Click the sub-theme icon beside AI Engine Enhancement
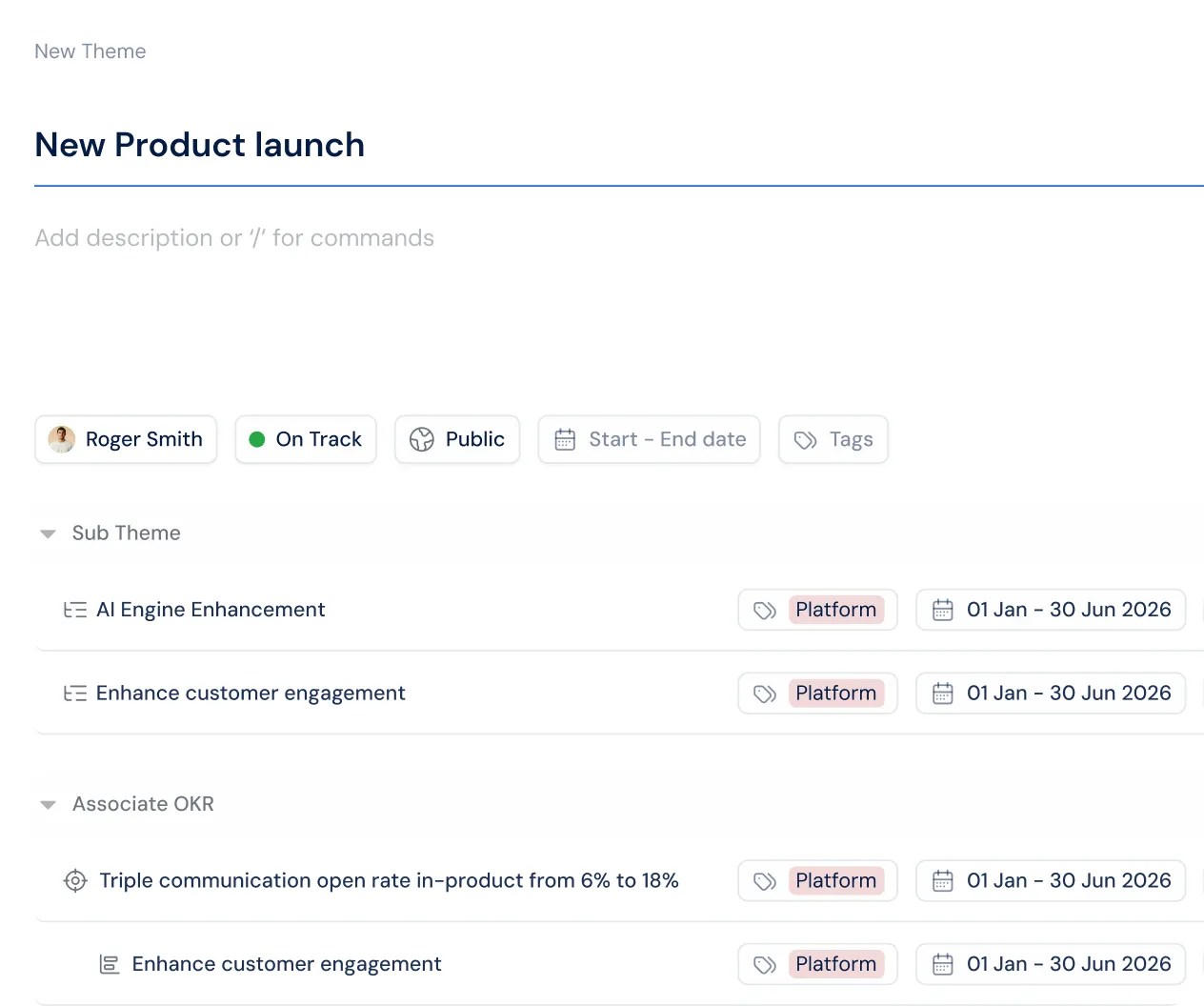Viewport: 1204px width, 1006px height. 75,610
